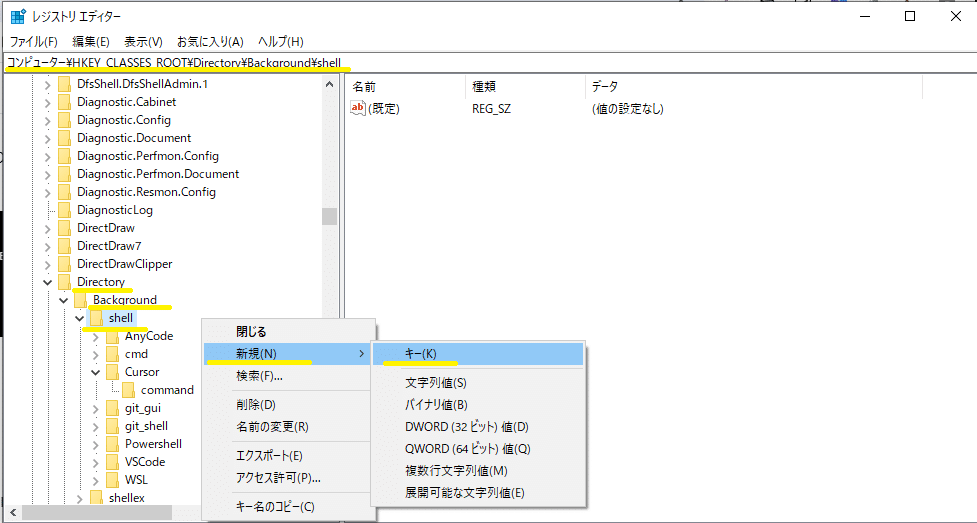The width and height of the screenshot is (977, 523).
Task: Expand the Powershell key
Action: coord(95,445)
